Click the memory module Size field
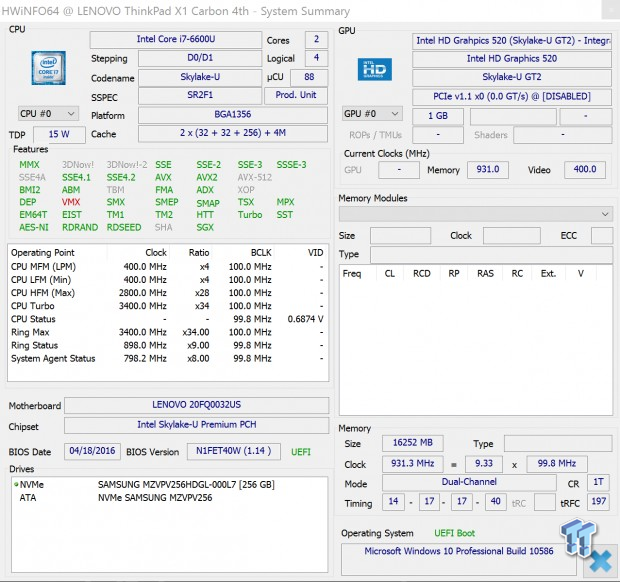Viewport: 620px width, 582px height. [x=400, y=236]
